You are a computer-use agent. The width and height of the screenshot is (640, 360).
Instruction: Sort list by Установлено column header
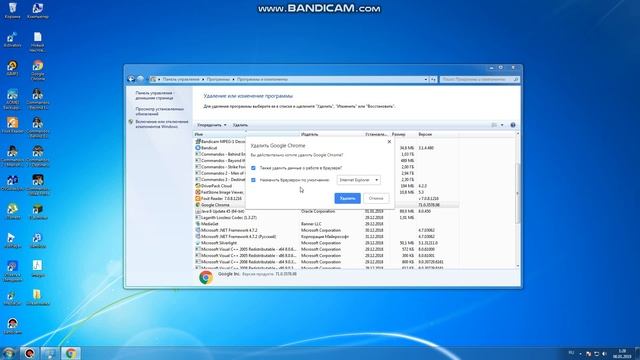tap(377, 134)
